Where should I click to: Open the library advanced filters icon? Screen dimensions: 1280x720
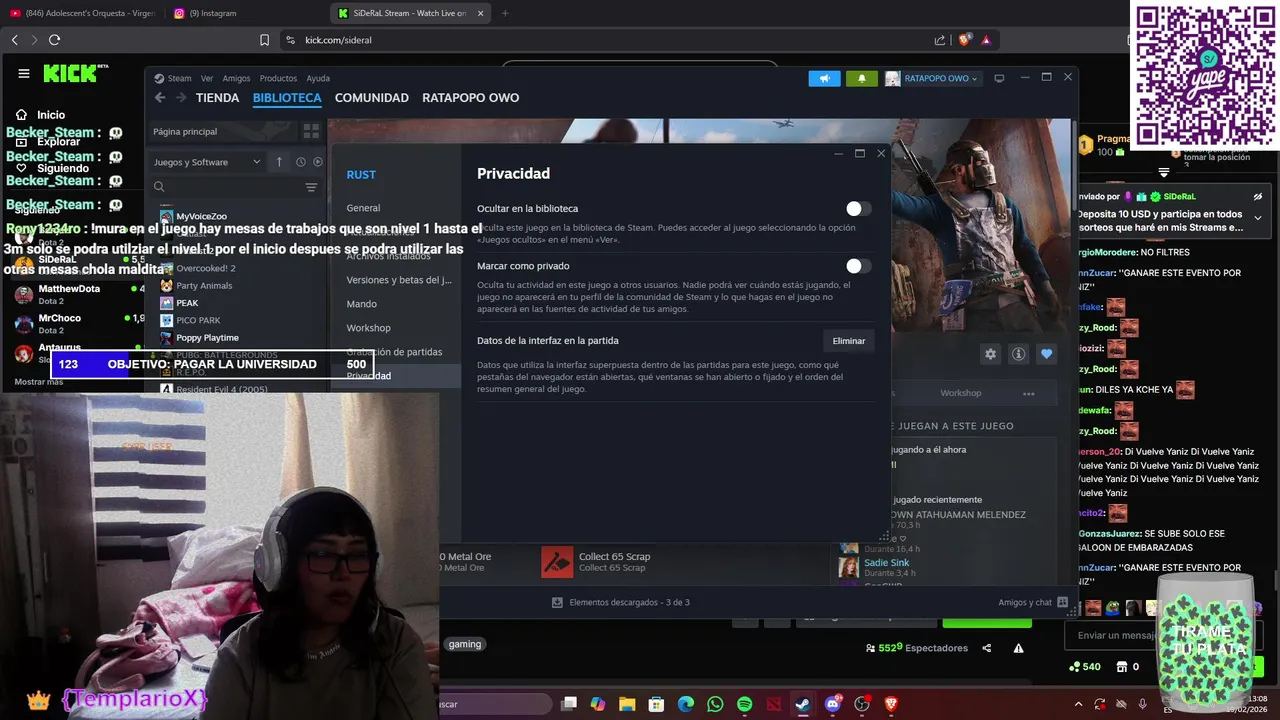(311, 187)
